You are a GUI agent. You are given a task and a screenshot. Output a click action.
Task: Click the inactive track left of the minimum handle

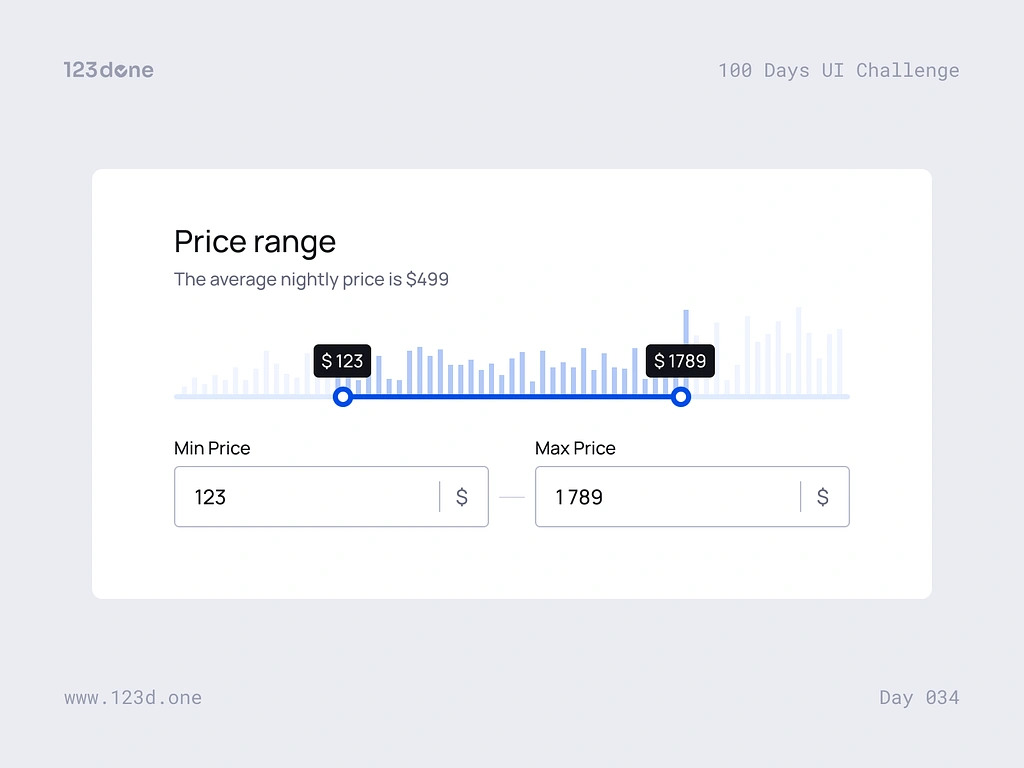coord(254,397)
